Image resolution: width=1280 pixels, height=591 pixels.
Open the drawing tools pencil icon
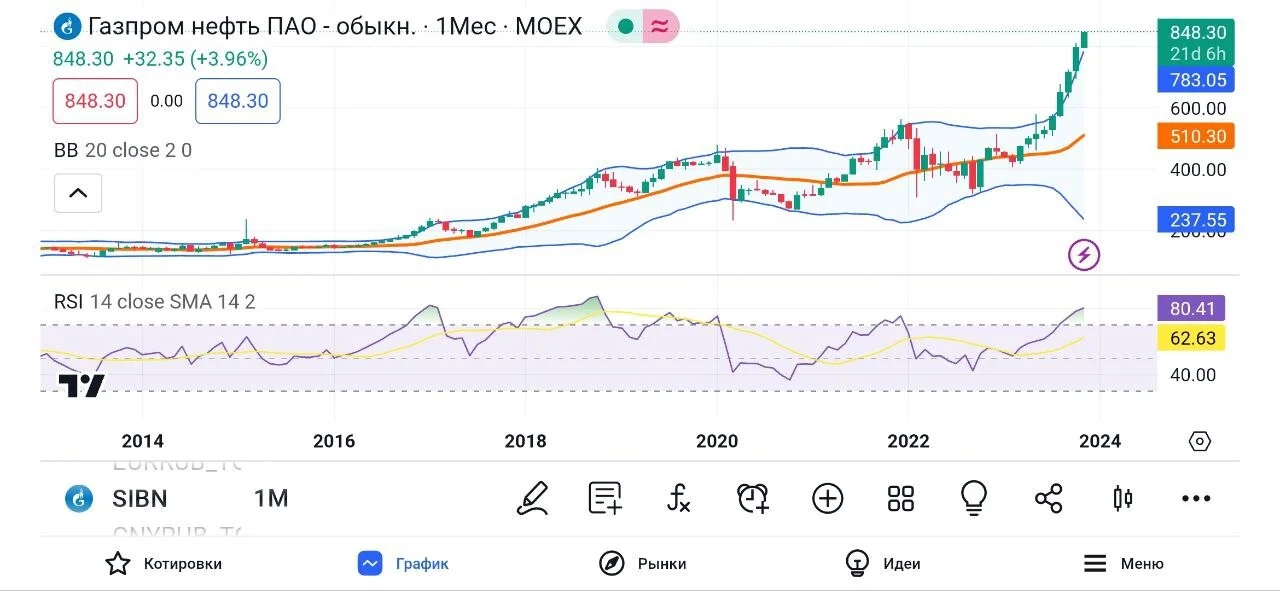point(533,498)
